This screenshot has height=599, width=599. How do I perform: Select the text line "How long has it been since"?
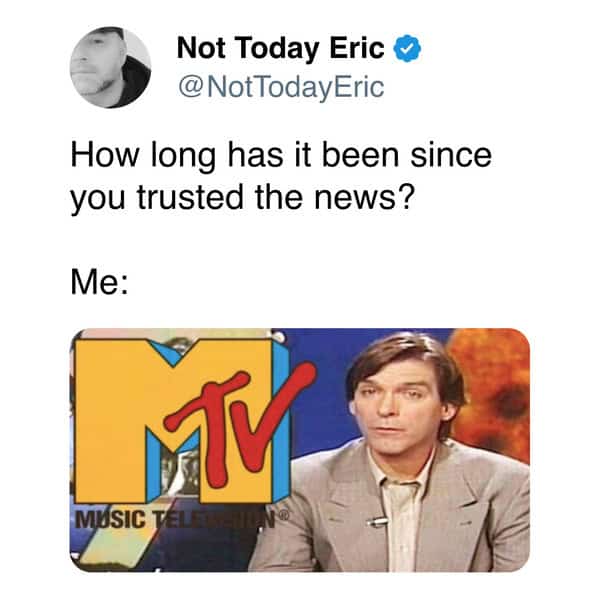pyautogui.click(x=281, y=155)
